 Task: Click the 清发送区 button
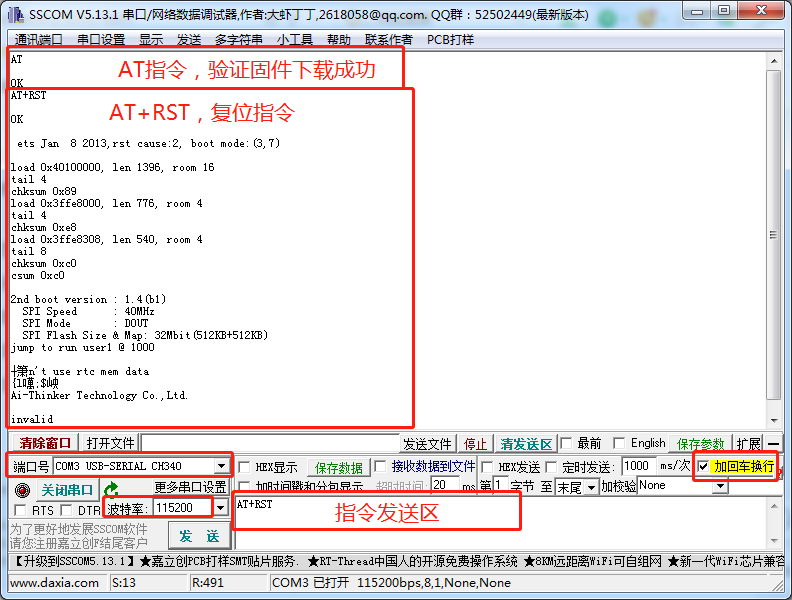click(526, 444)
